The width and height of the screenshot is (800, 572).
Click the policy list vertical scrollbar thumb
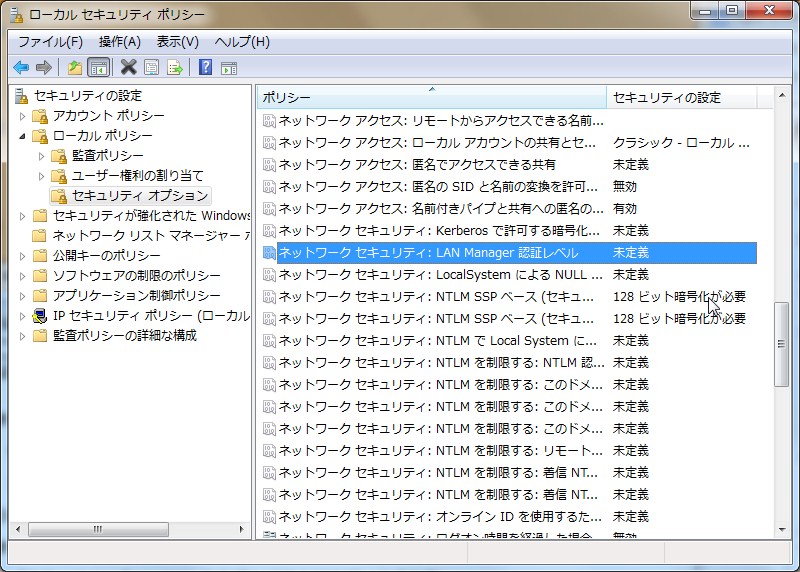(x=781, y=344)
